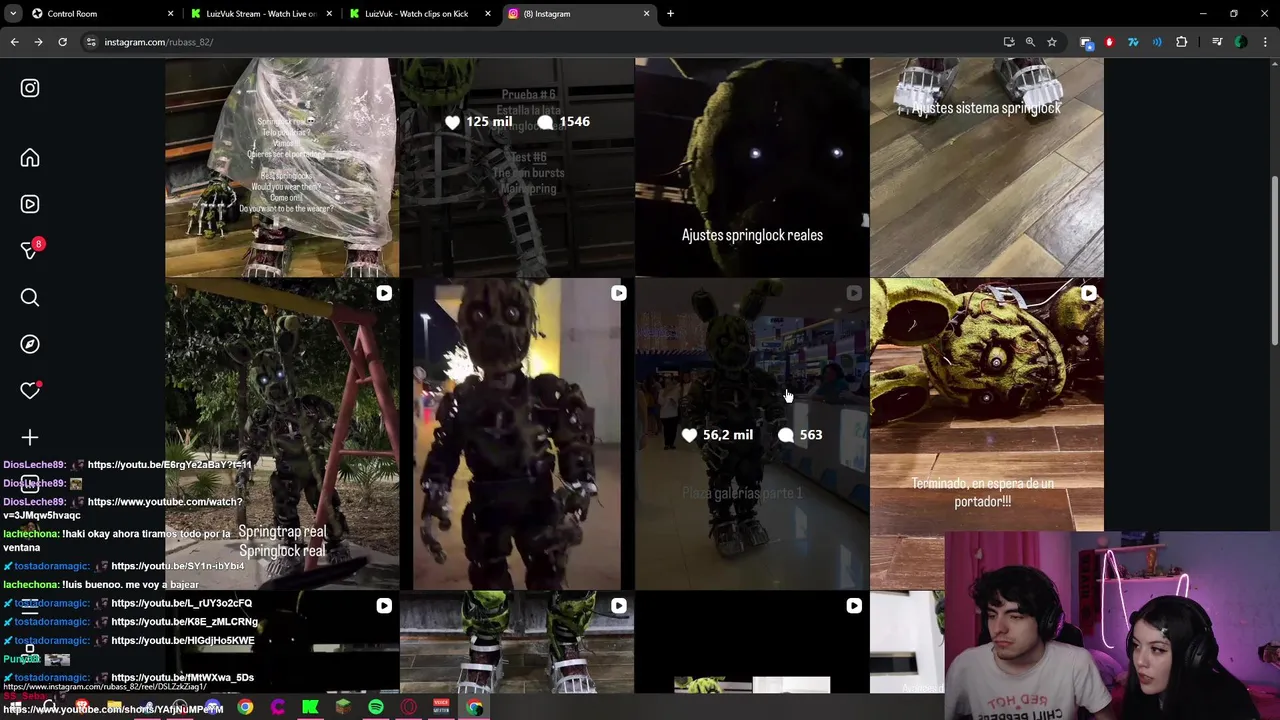Click red hand ad-blocker extension icon
This screenshot has width=1280, height=720.
point(1109,42)
